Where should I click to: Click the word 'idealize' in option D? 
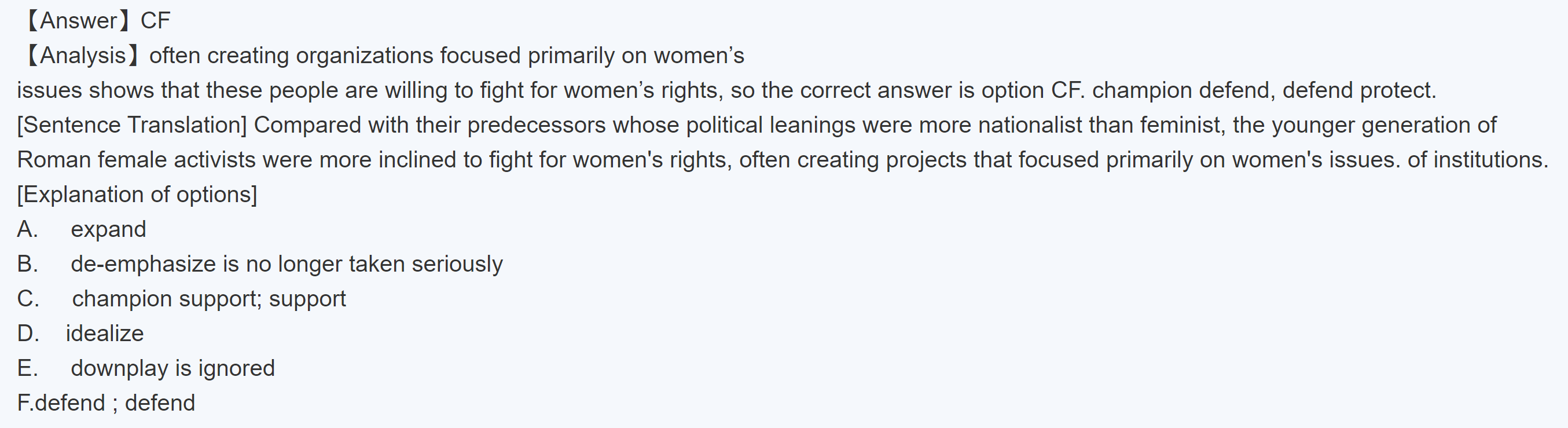105,333
